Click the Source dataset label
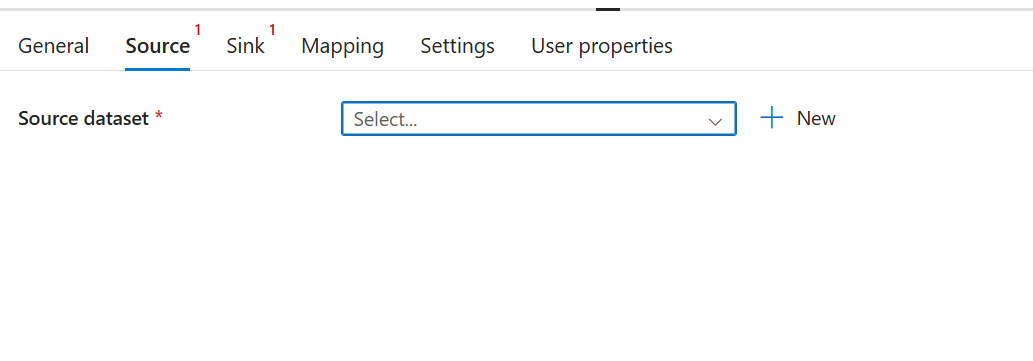Image resolution: width=1033 pixels, height=361 pixels. [84, 119]
